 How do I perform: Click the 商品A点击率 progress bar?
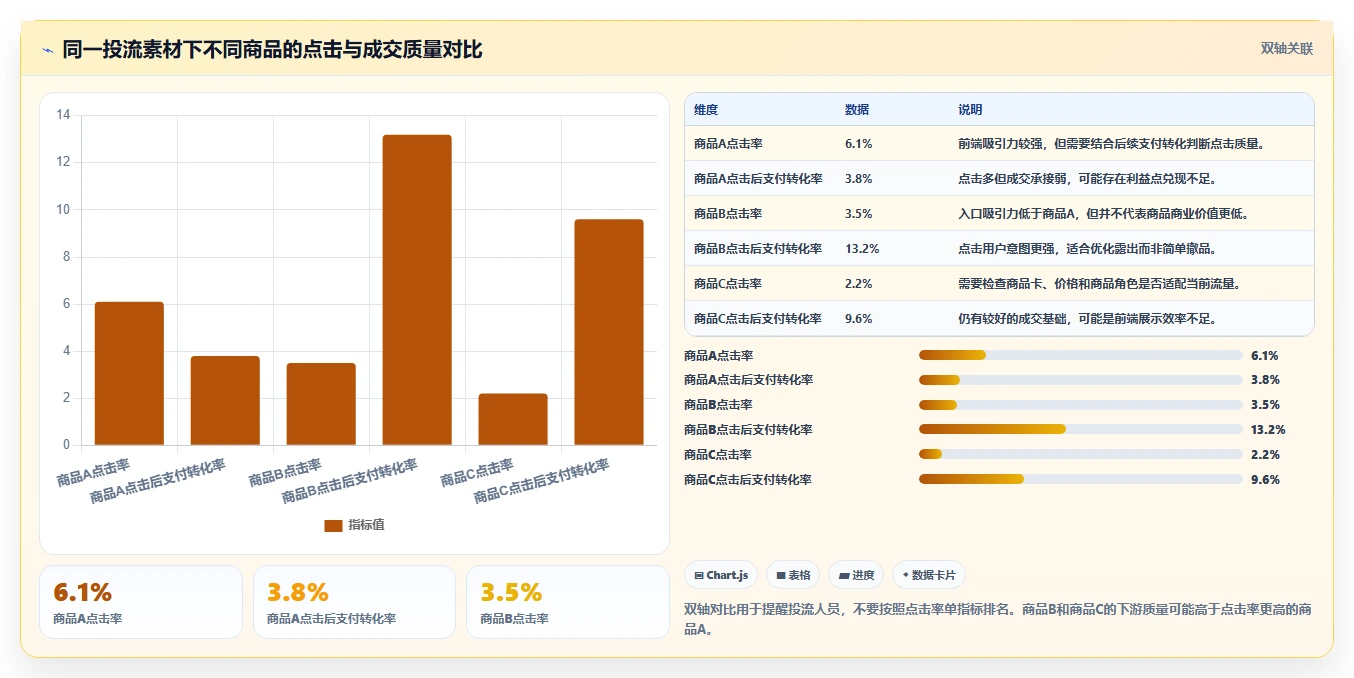[x=1081, y=355]
